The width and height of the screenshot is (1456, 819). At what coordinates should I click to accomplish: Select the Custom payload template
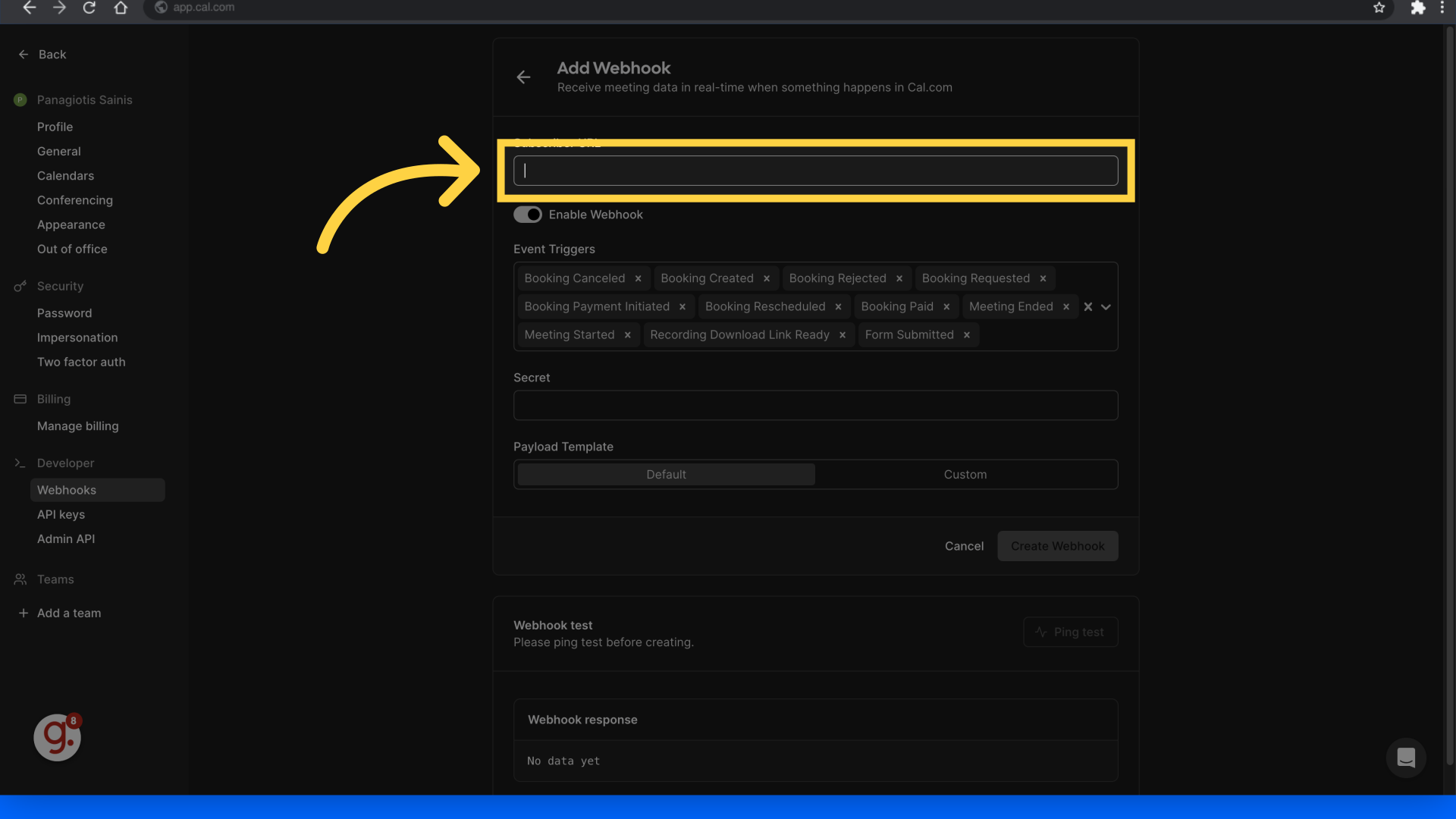coord(965,475)
